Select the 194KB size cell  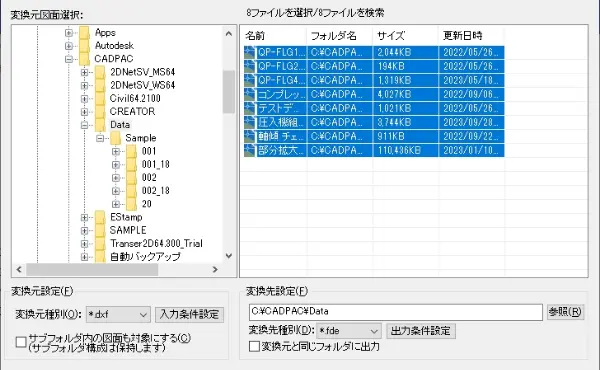coord(406,66)
